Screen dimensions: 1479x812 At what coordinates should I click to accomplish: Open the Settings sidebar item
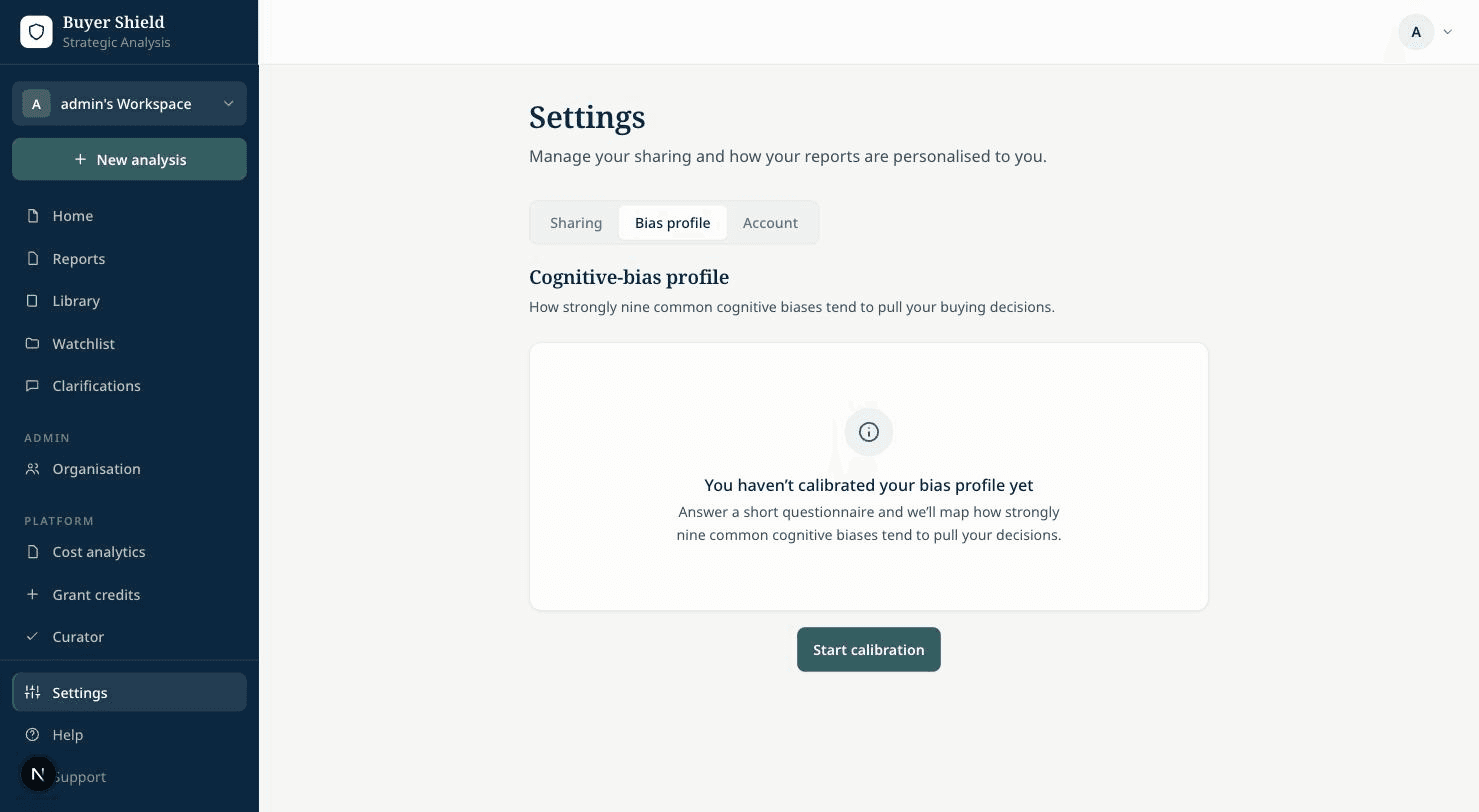pos(129,693)
